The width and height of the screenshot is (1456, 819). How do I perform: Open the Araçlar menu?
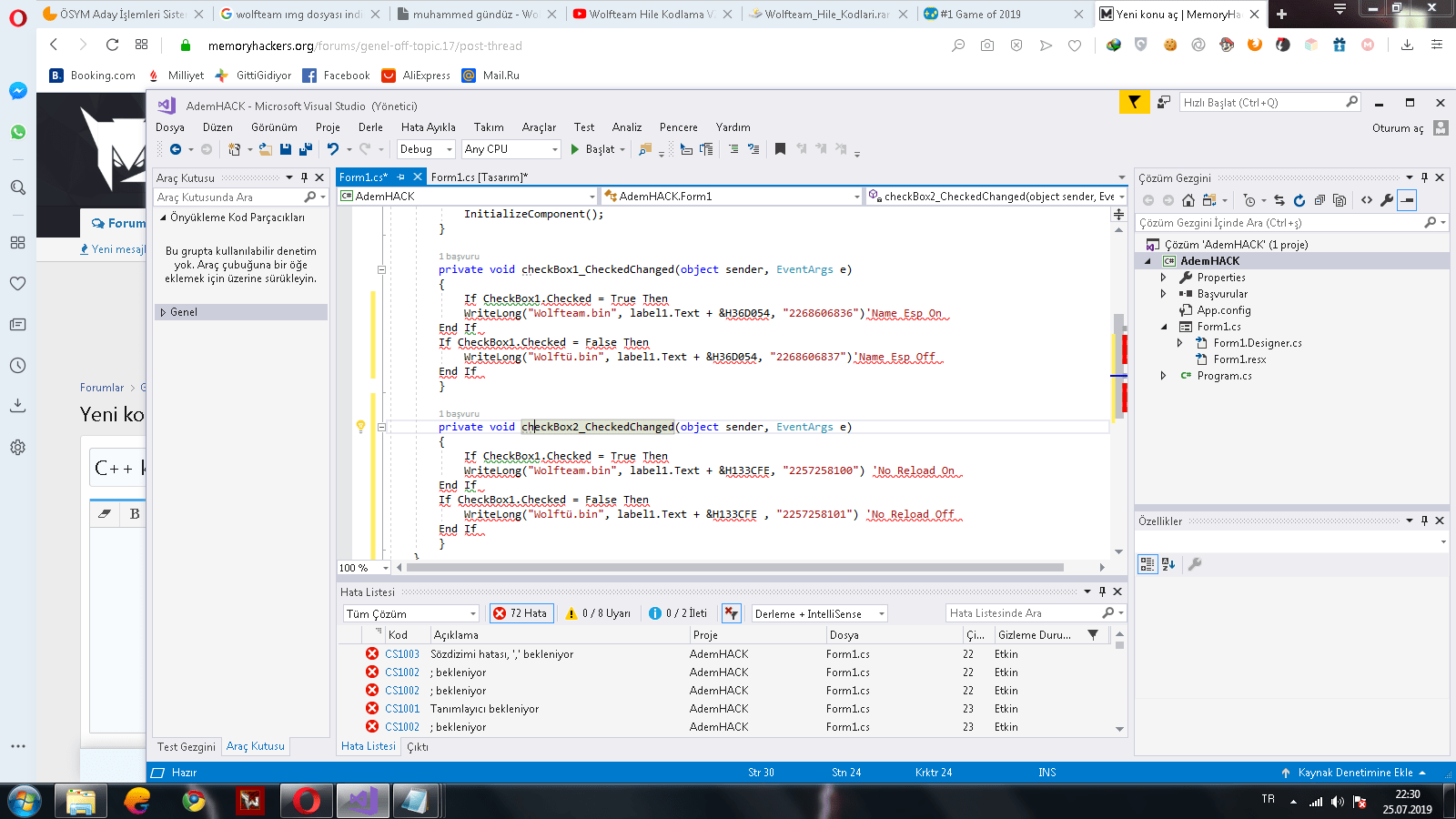539,127
